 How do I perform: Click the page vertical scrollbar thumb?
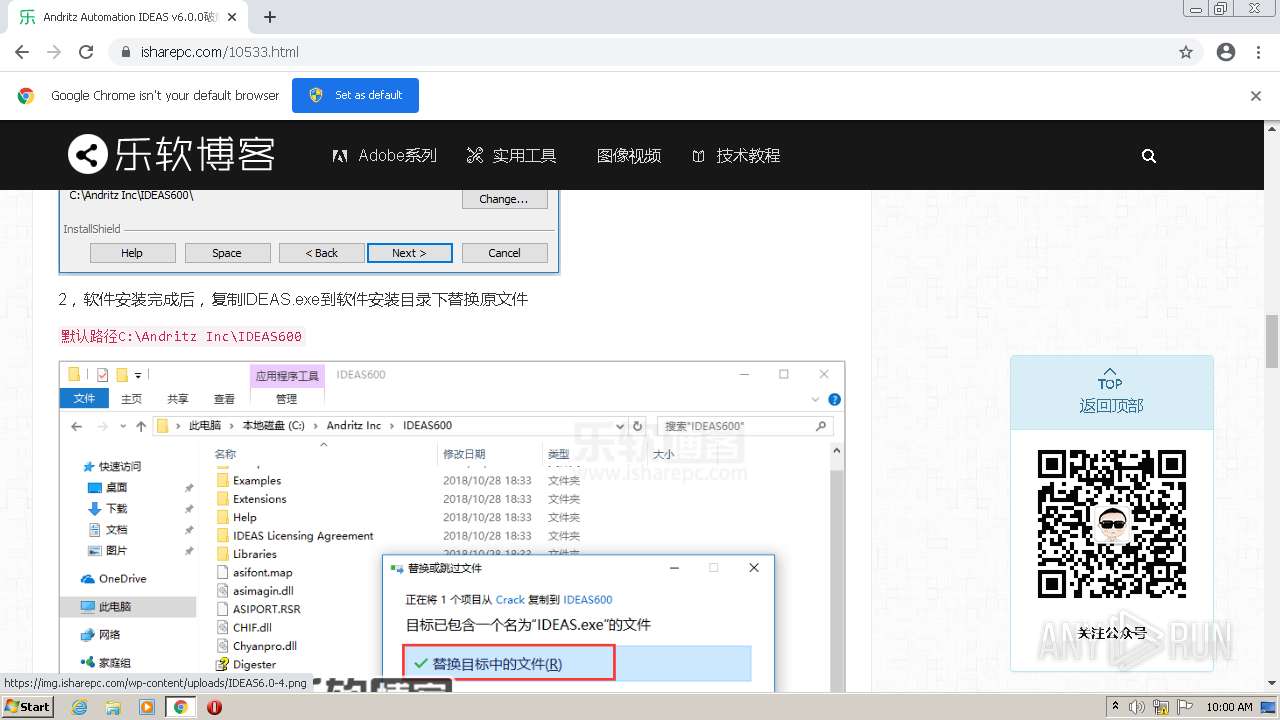(x=1271, y=340)
